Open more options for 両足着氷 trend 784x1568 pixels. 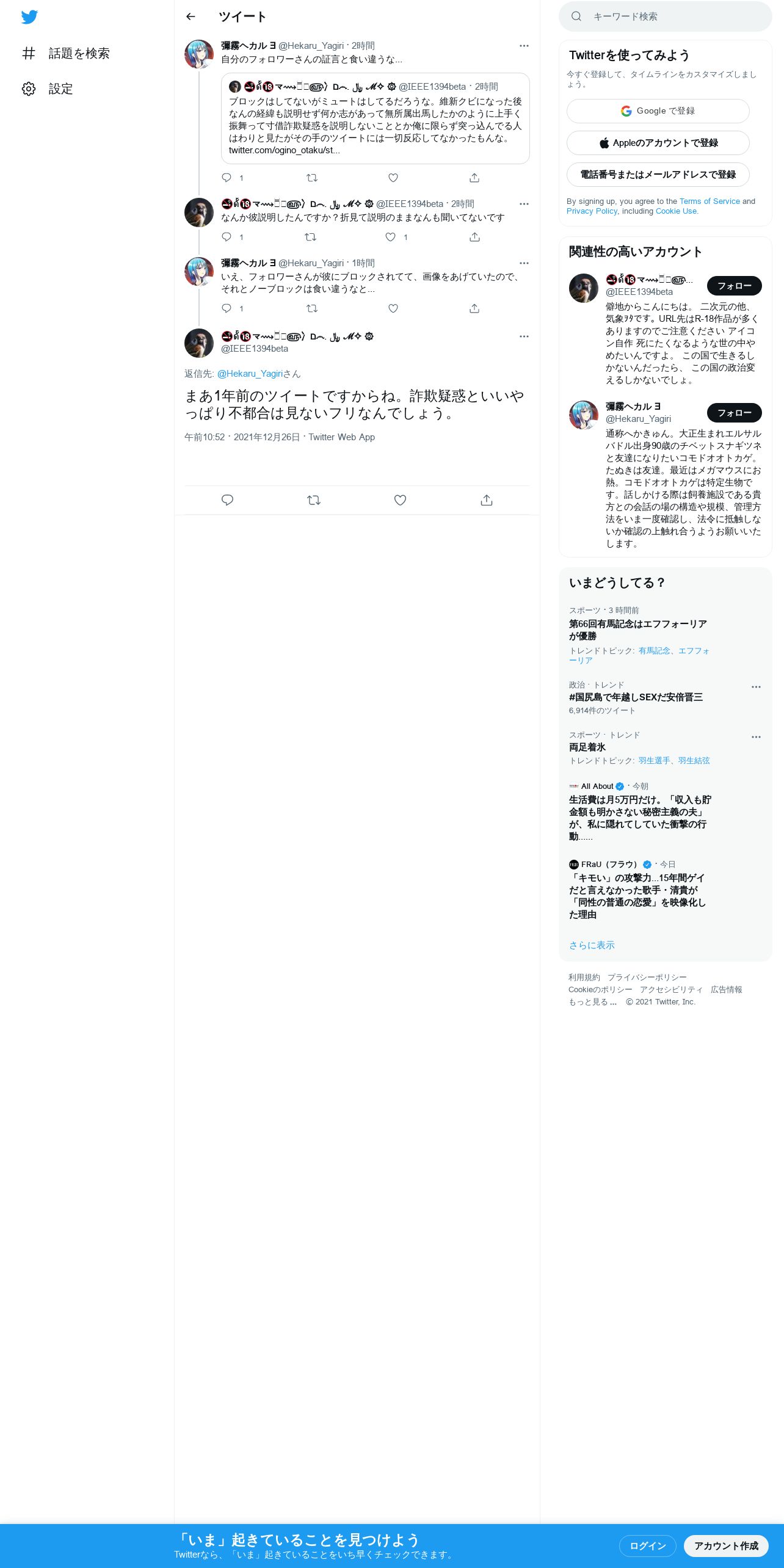[x=756, y=737]
